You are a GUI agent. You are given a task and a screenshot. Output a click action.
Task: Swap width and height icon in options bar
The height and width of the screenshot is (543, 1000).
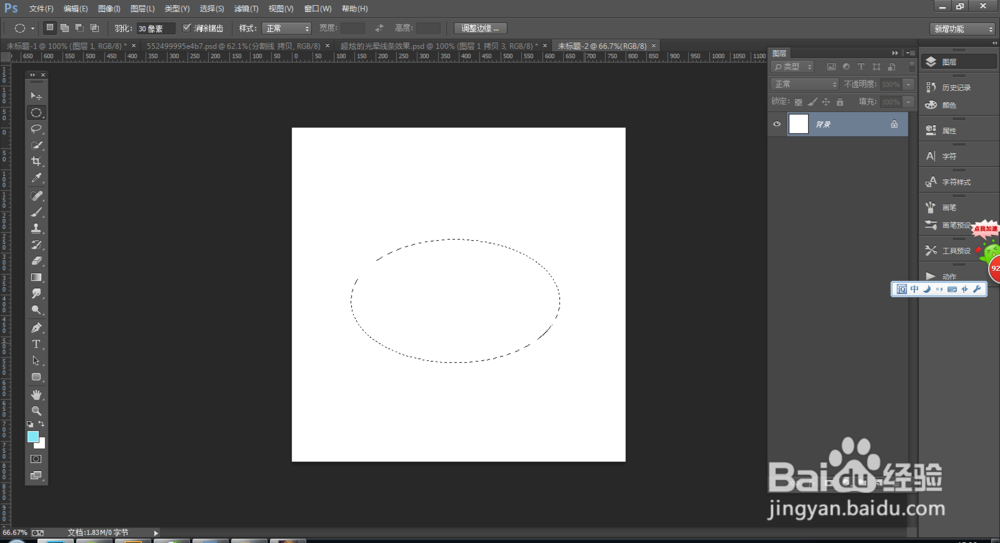coord(379,28)
